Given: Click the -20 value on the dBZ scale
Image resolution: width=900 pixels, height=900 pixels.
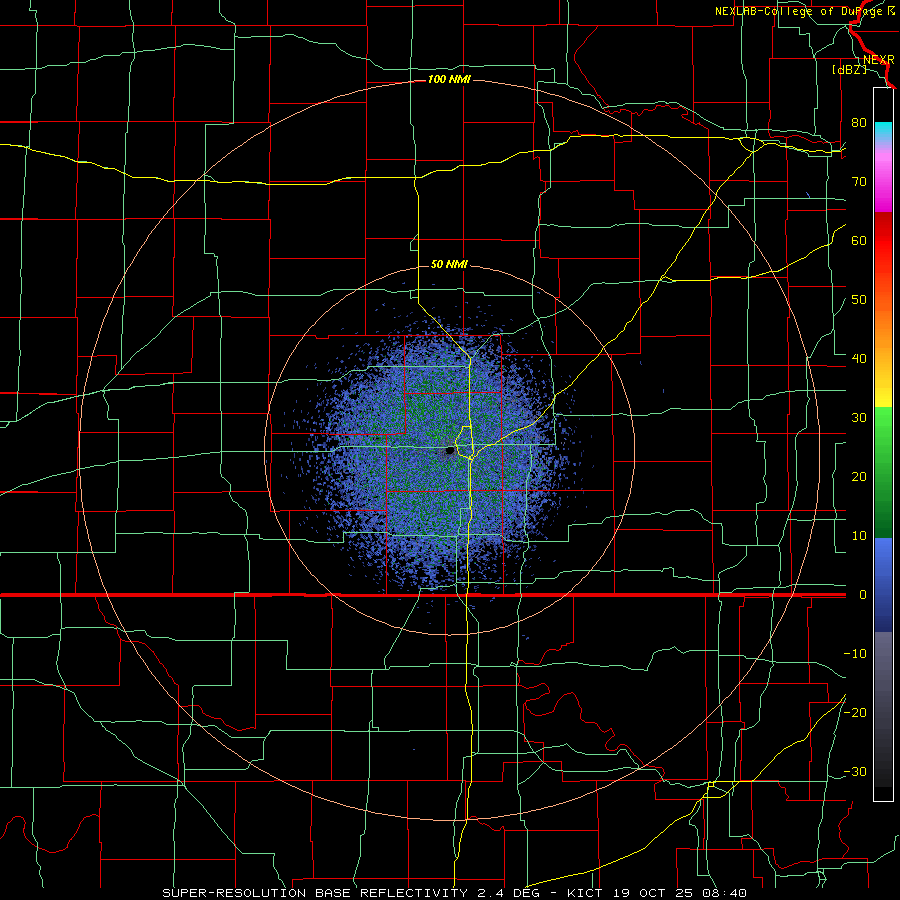Looking at the screenshot, I should pos(855,712).
